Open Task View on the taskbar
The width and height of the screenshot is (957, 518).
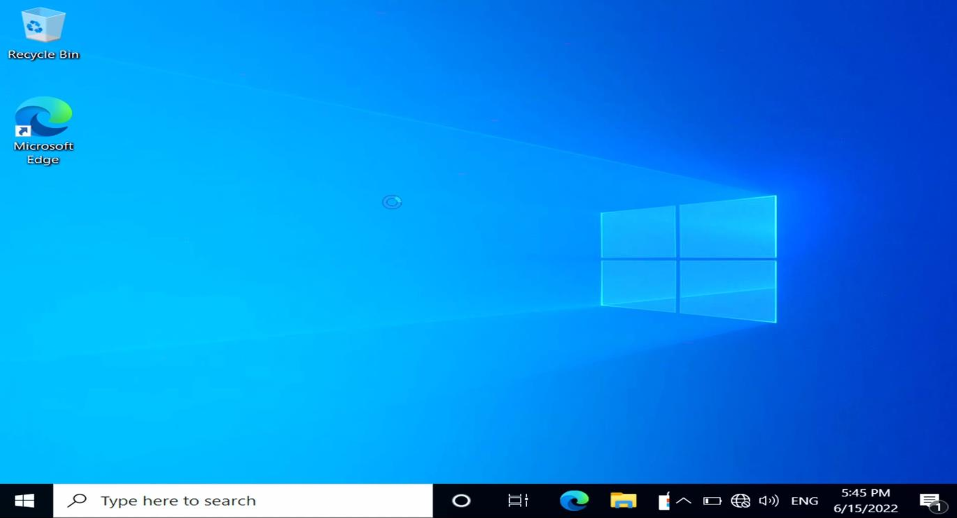(x=518, y=501)
